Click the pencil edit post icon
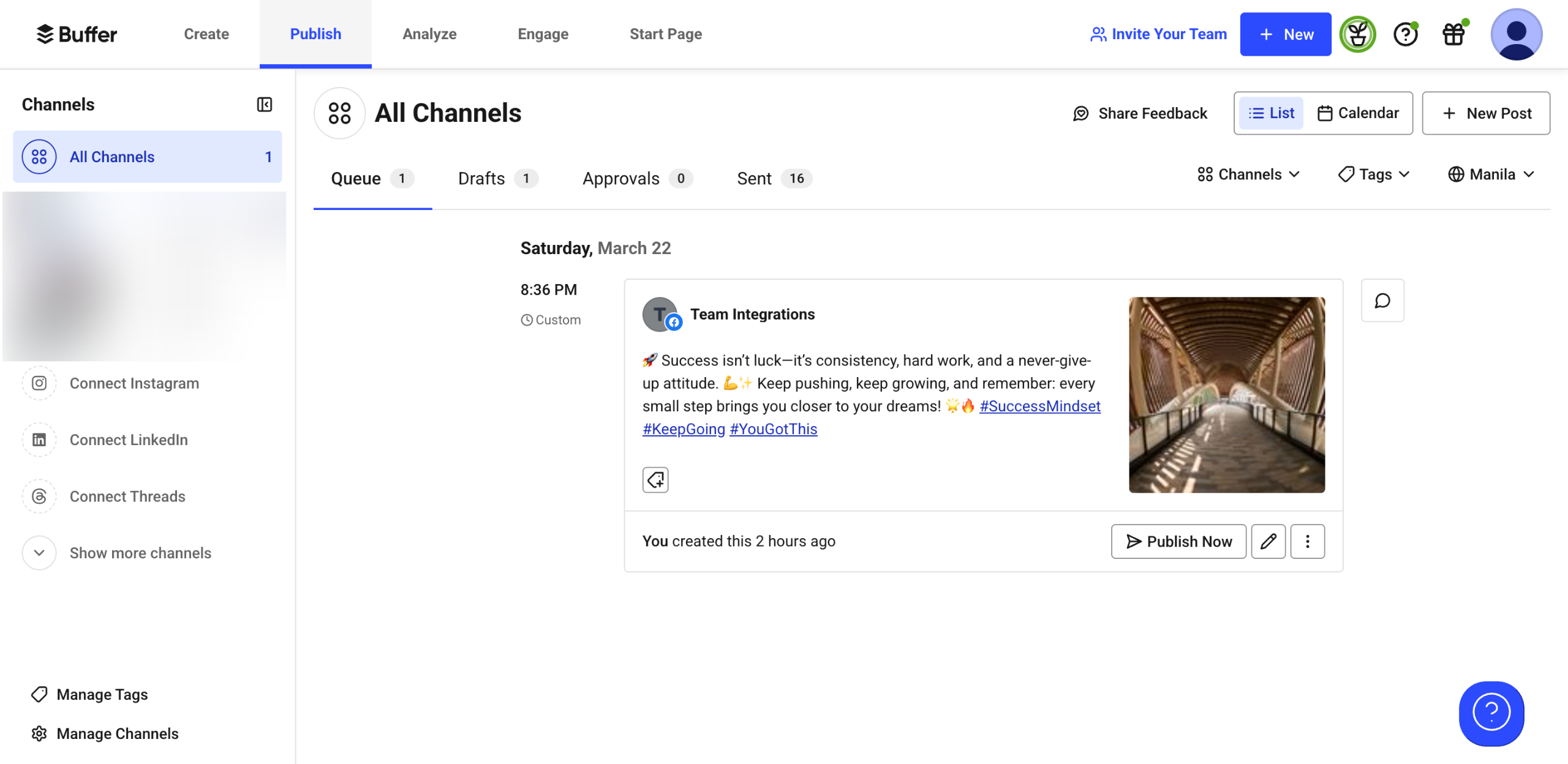1568x764 pixels. click(1268, 541)
